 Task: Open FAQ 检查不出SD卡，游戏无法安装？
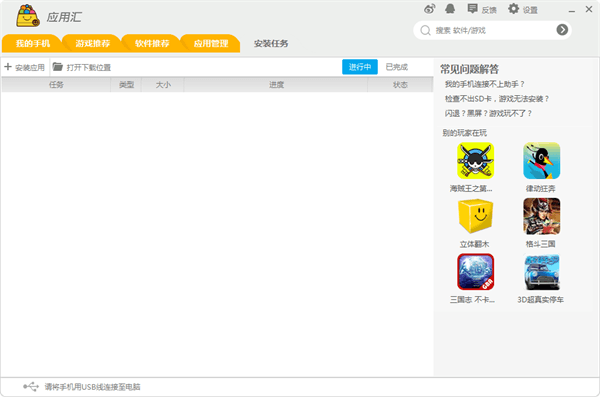pos(497,98)
